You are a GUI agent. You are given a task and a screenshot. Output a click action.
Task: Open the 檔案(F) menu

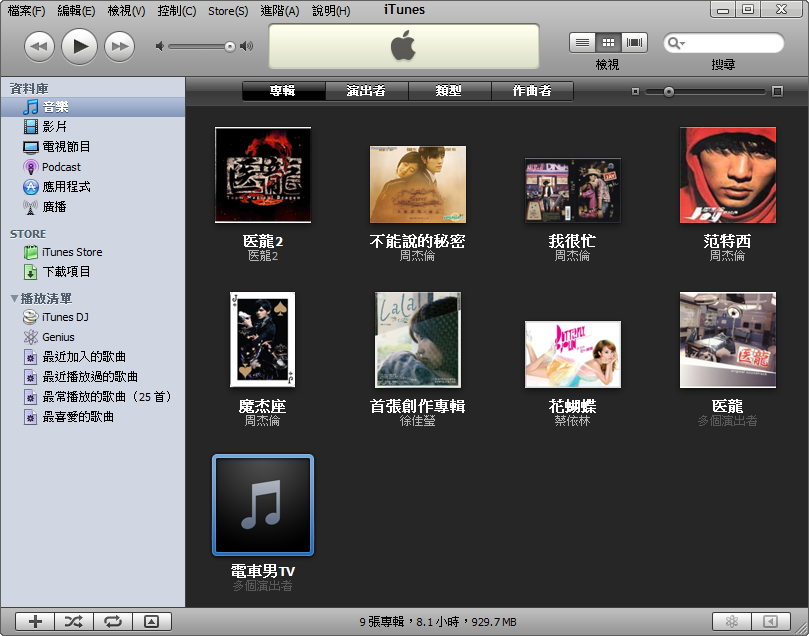pos(26,10)
